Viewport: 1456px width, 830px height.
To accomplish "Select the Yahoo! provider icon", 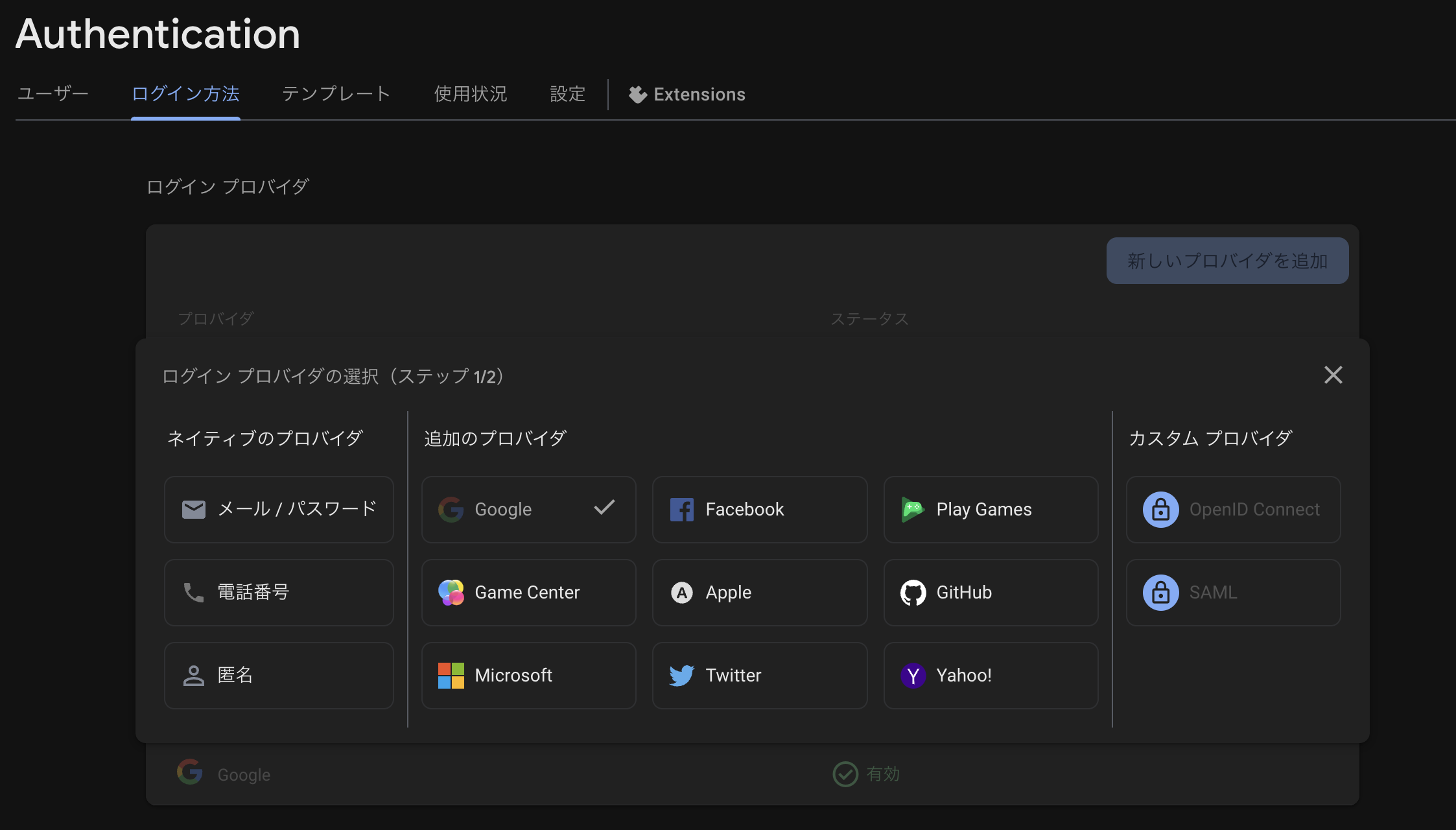I will pyautogui.click(x=913, y=675).
